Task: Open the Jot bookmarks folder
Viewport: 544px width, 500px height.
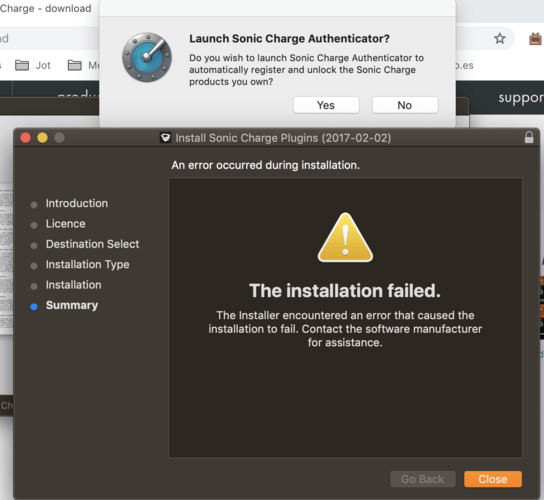Action: click(x=33, y=65)
